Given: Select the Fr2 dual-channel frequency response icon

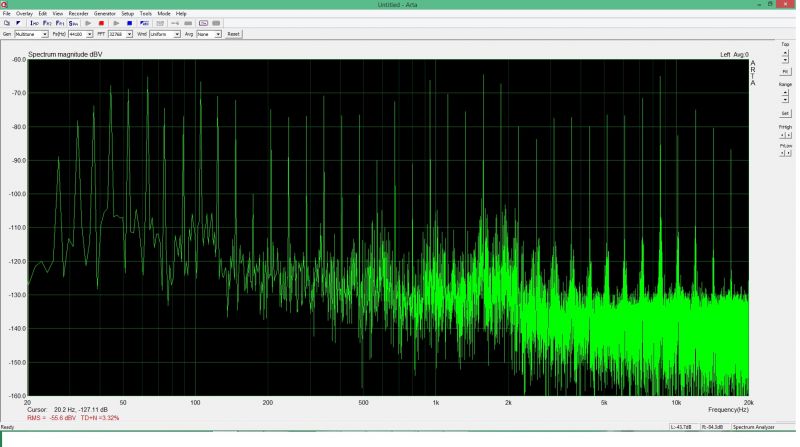Looking at the screenshot, I should (x=47, y=22).
